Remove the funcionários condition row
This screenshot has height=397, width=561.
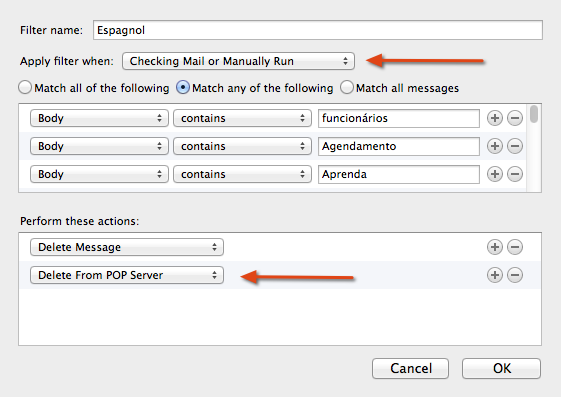tap(515, 118)
